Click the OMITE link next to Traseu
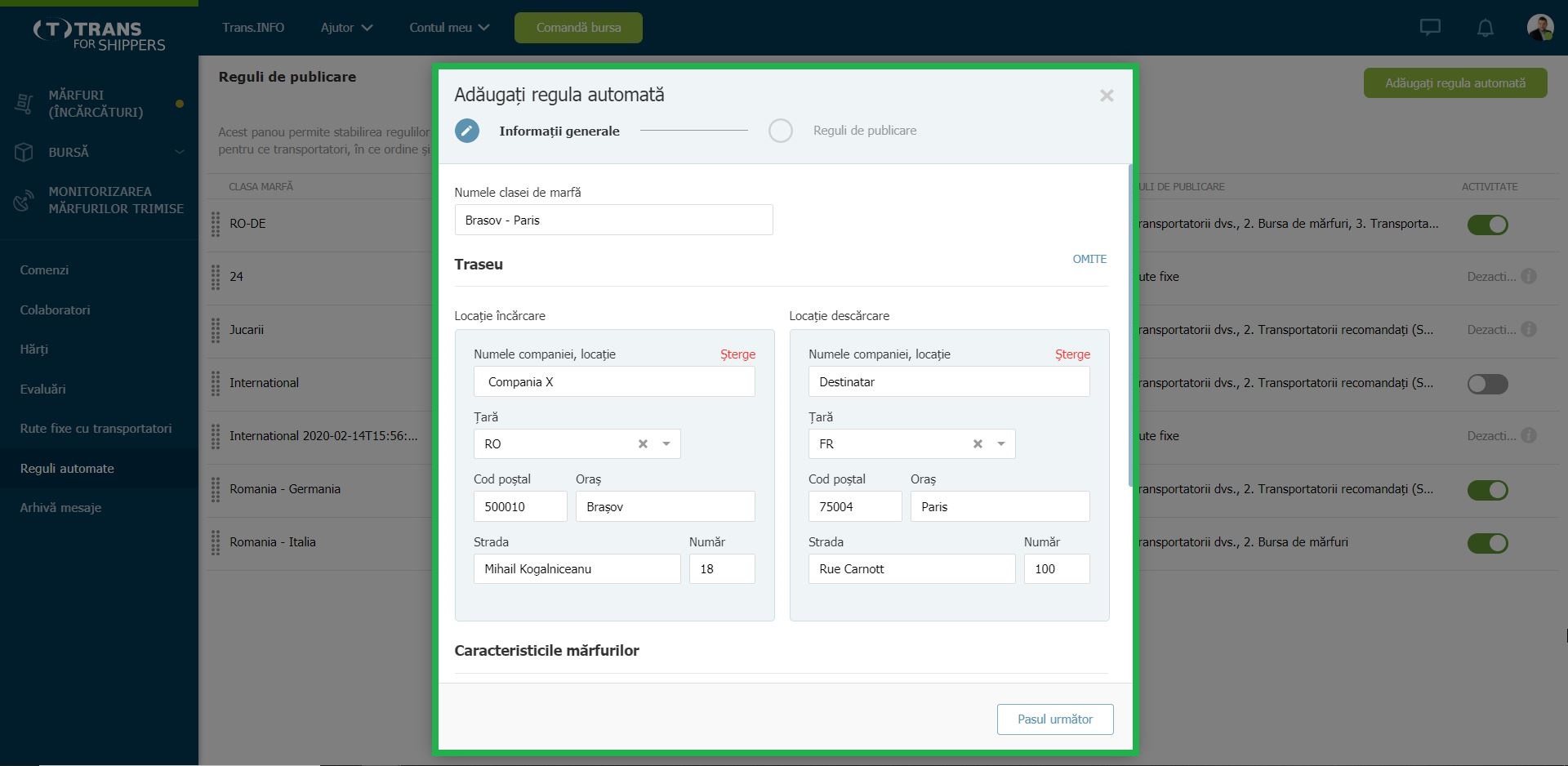This screenshot has width=1568, height=766. (x=1089, y=259)
